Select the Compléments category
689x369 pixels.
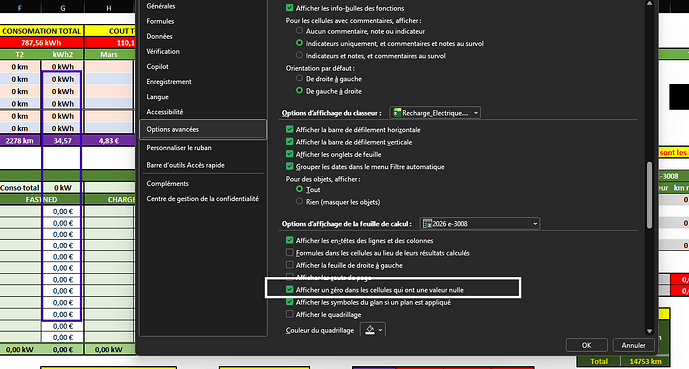click(167, 184)
